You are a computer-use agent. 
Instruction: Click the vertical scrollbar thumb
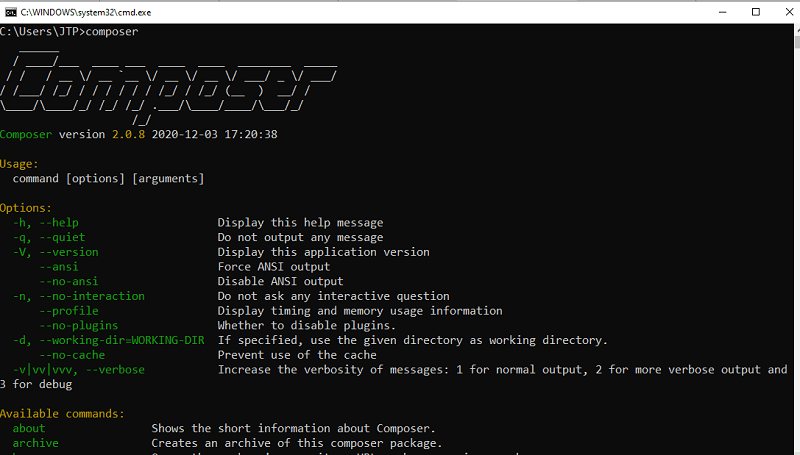[x=797, y=42]
